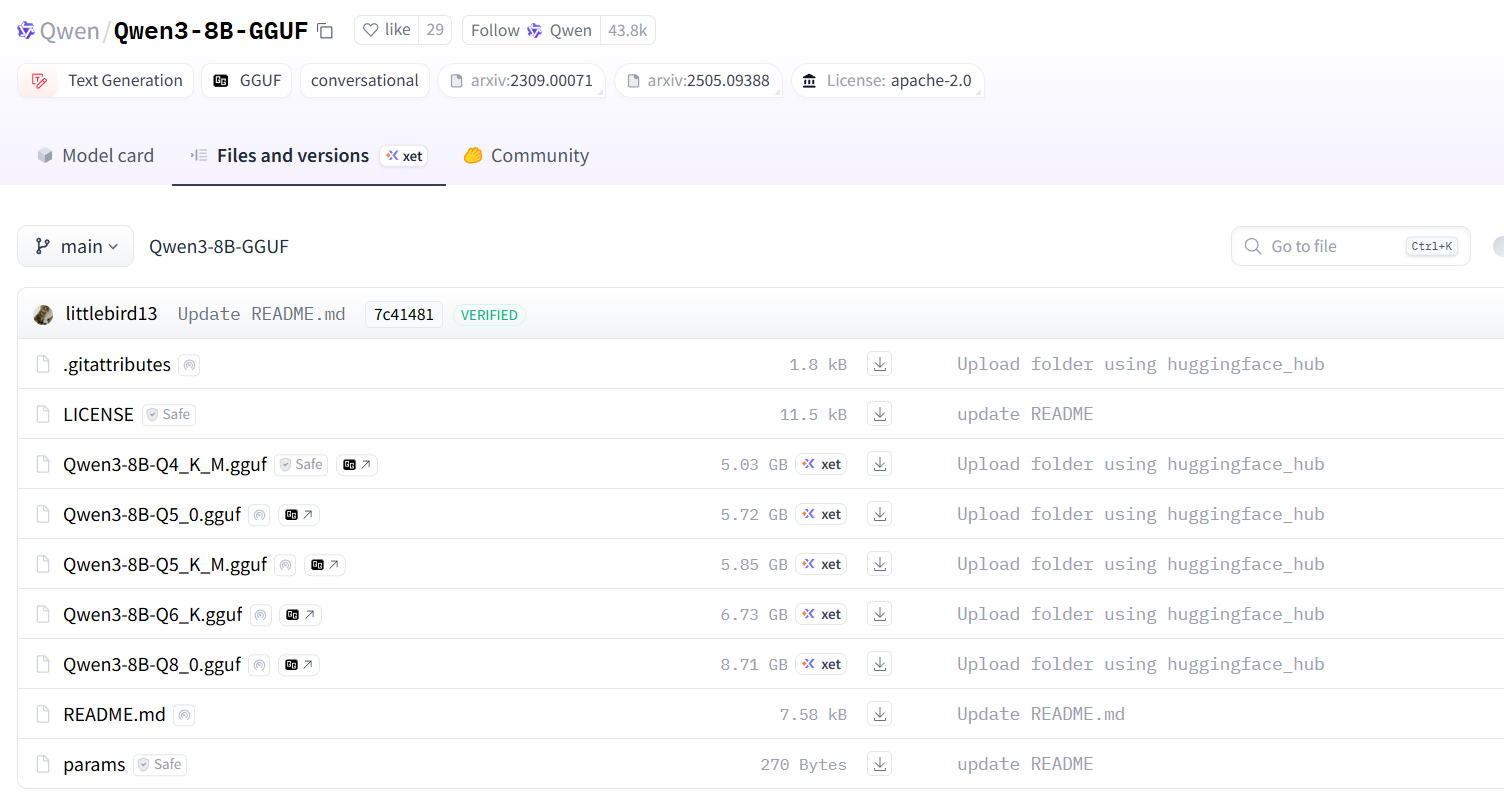The image size is (1504, 801).
Task: Open the arxiv:2505.09388 paper tag
Action: click(697, 81)
